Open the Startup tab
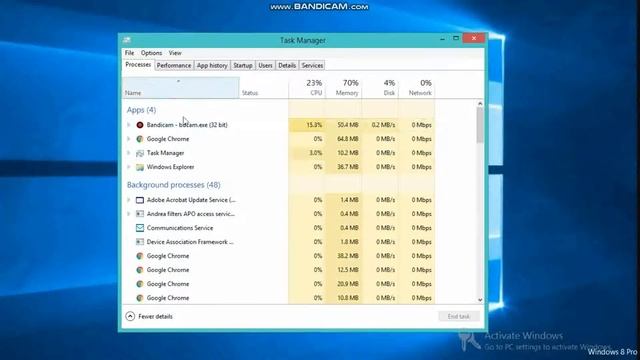Viewport: 640px width, 360px height. tap(242, 65)
